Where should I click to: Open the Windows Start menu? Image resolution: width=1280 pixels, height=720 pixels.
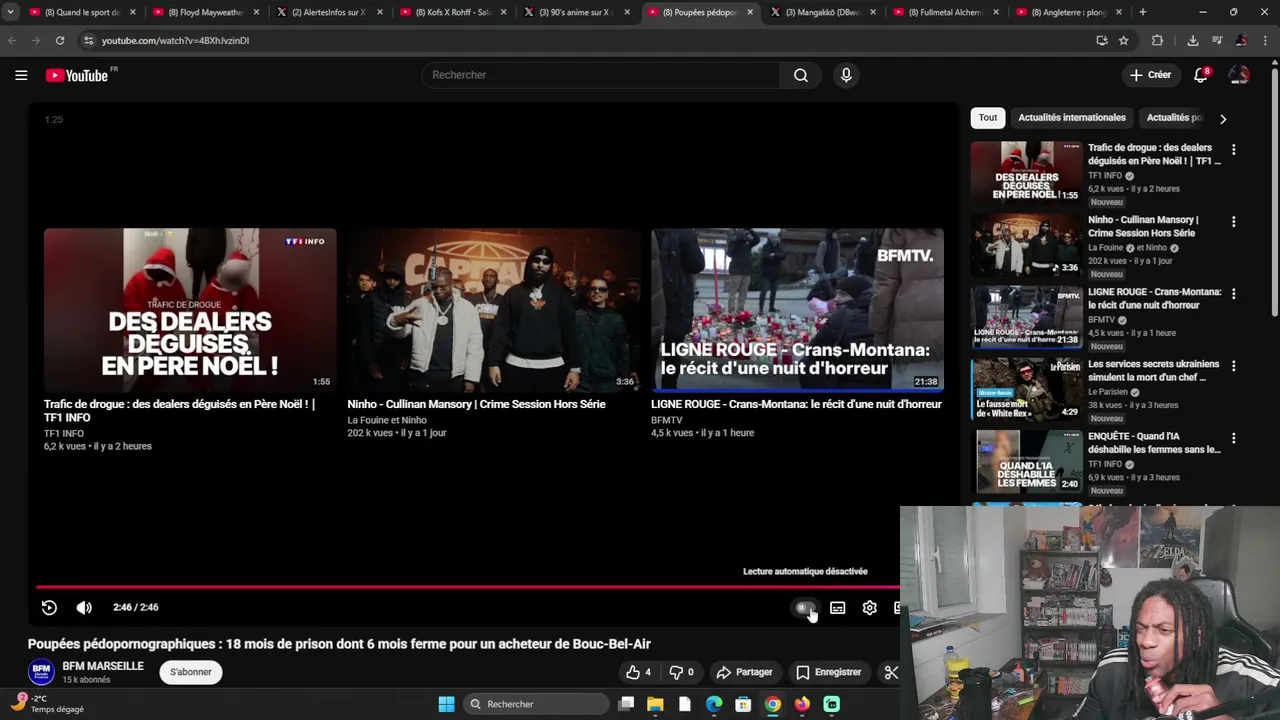[447, 704]
